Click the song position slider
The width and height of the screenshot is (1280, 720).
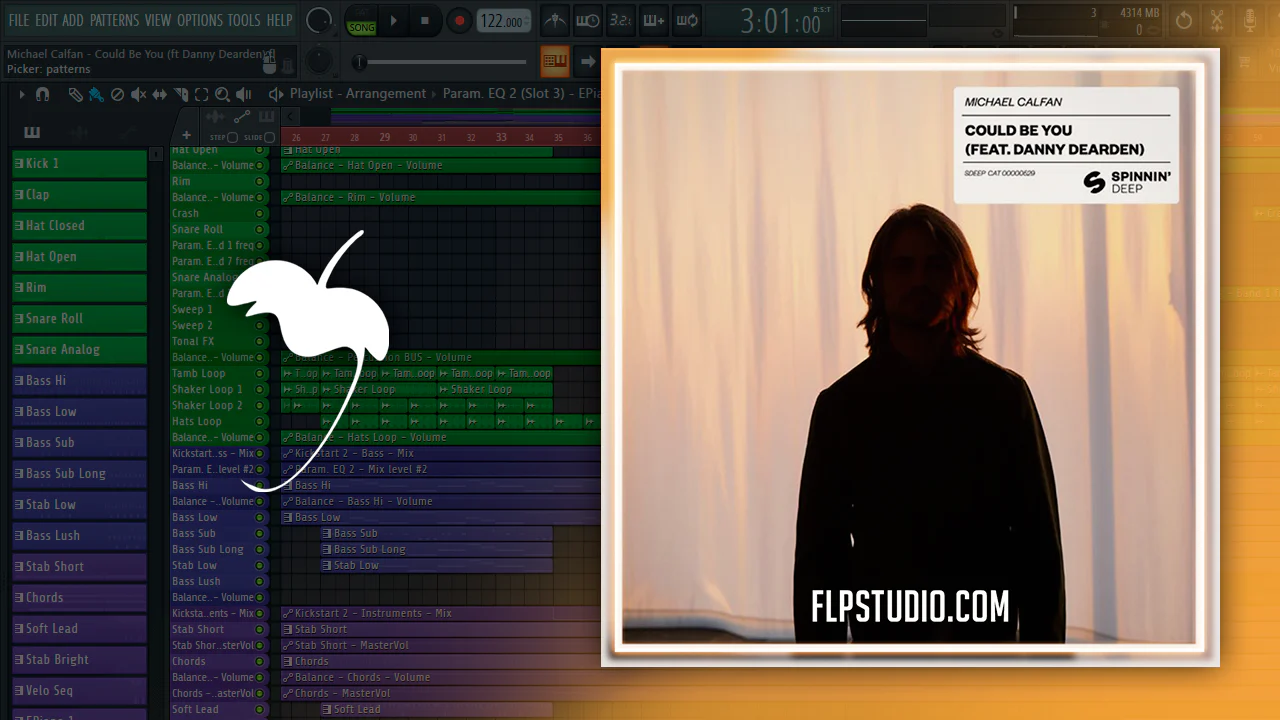pos(445,63)
